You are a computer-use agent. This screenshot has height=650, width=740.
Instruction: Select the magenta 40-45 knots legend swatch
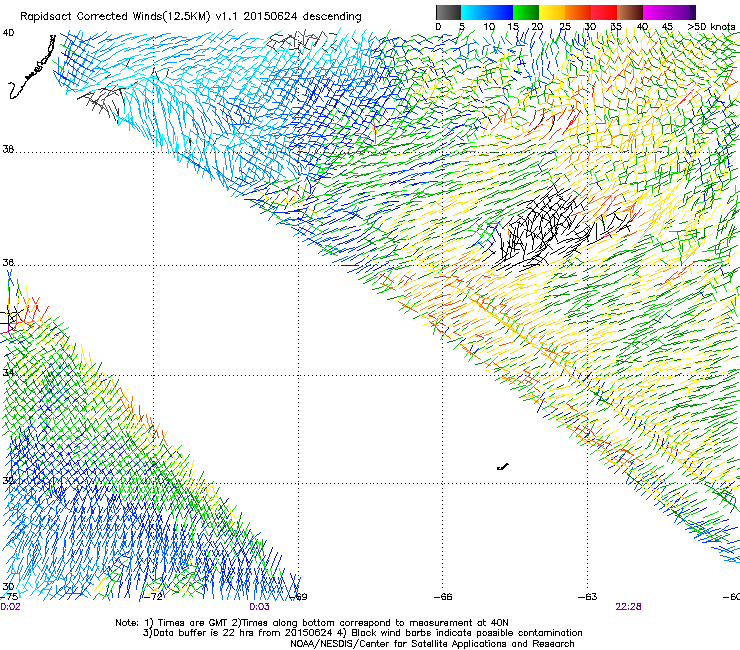pyautogui.click(x=656, y=12)
